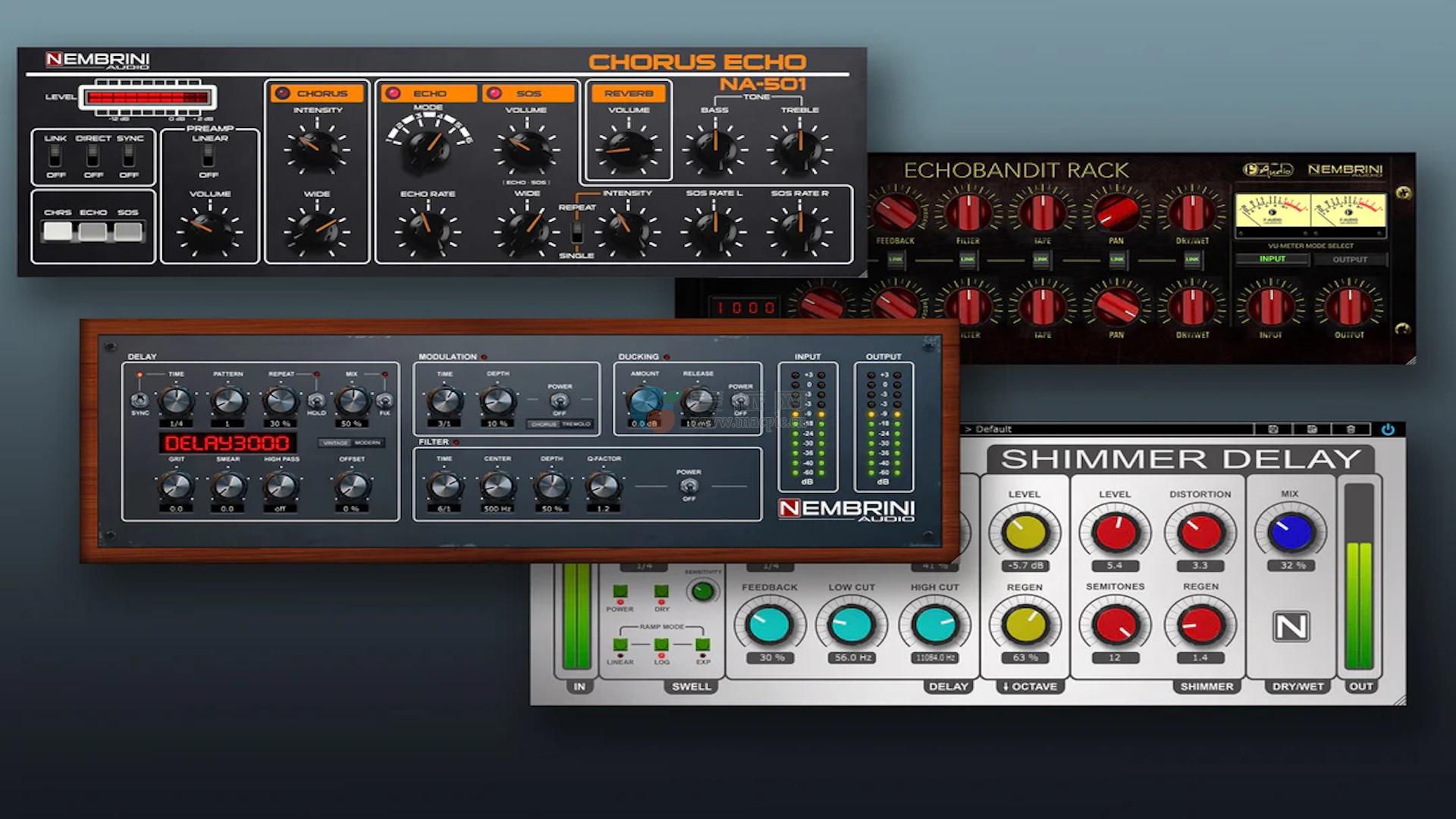The image size is (1456, 819).
Task: Click the blue MIX knob in Shimmer Delay
Action: coord(1291,532)
